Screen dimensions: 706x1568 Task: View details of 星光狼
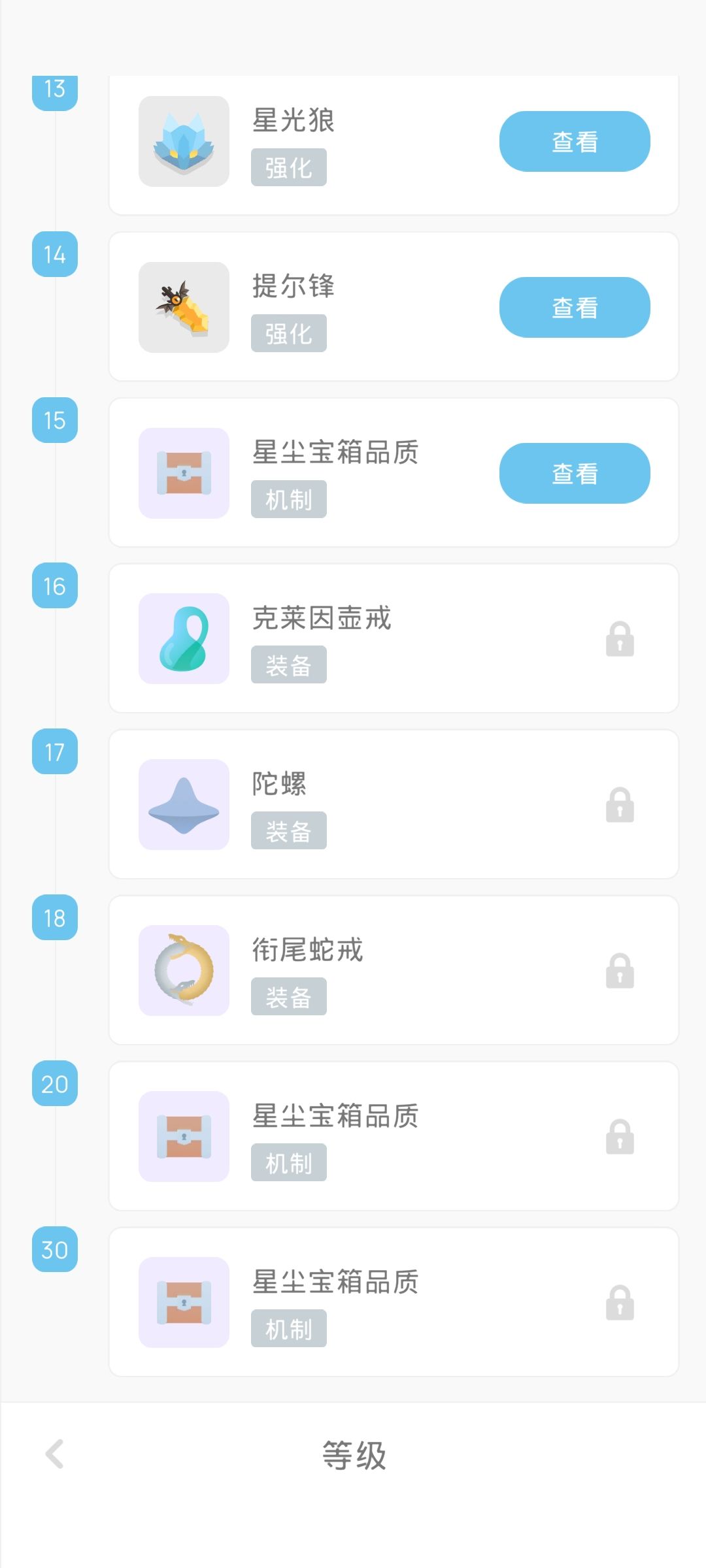click(575, 142)
